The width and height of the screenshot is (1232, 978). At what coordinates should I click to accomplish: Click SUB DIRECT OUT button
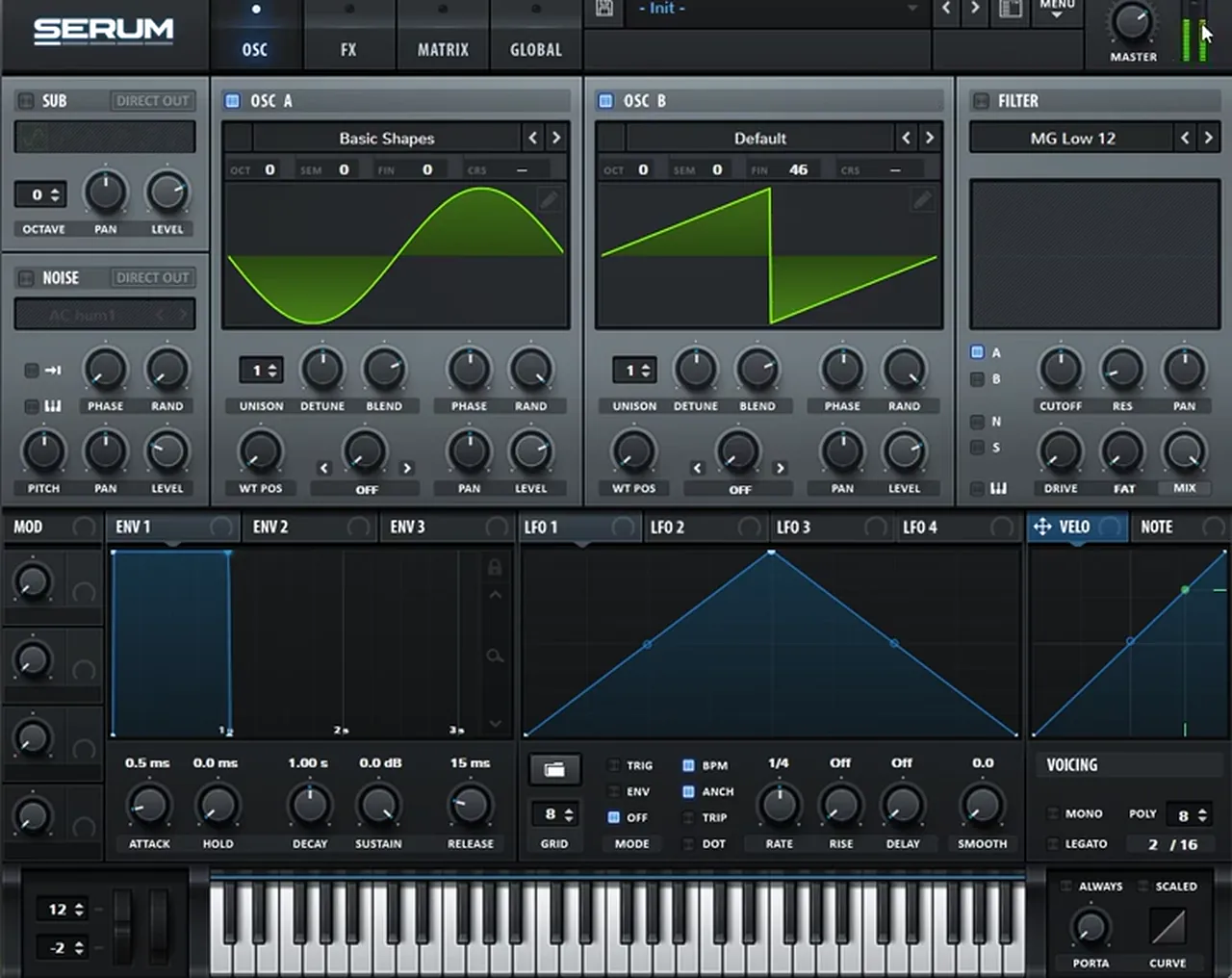coord(152,100)
